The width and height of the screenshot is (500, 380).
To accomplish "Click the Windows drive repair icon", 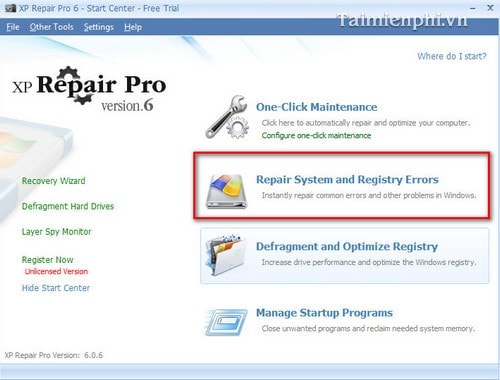I will [x=227, y=191].
